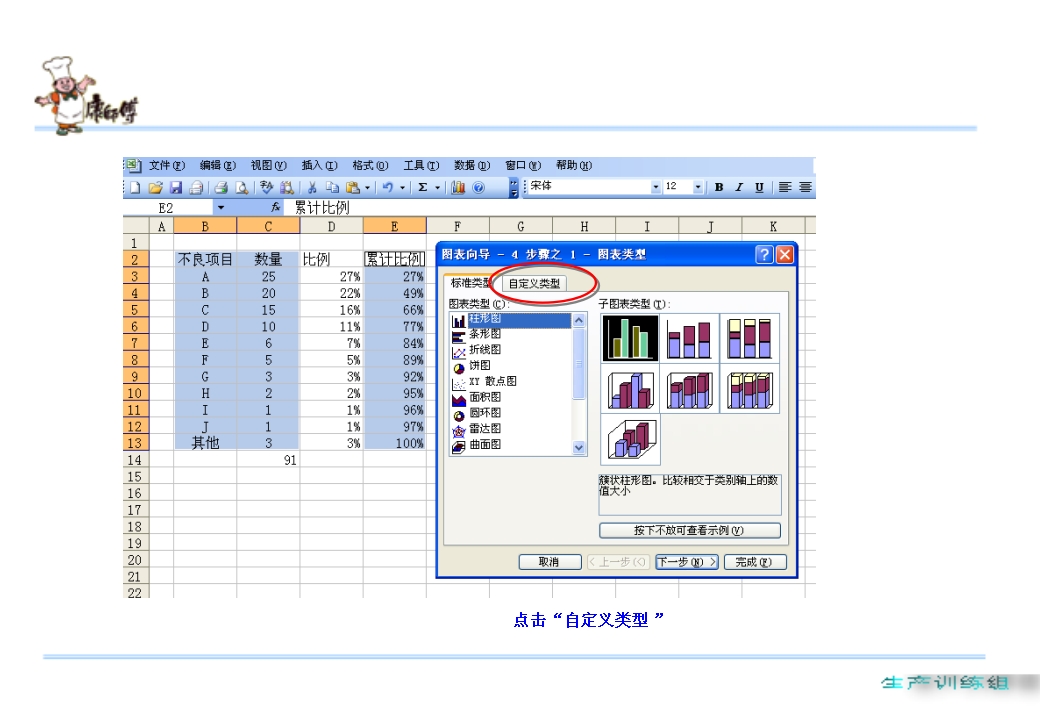
Task: Open the Name Box dropdown showing E2
Action: click(222, 207)
